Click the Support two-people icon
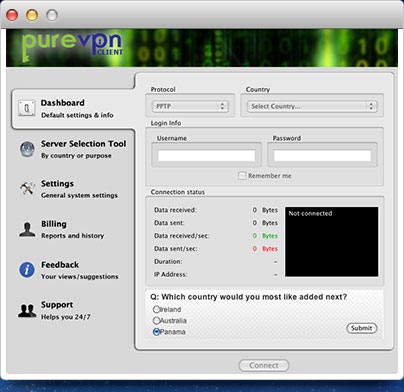This screenshot has width=404, height=392. [27, 310]
